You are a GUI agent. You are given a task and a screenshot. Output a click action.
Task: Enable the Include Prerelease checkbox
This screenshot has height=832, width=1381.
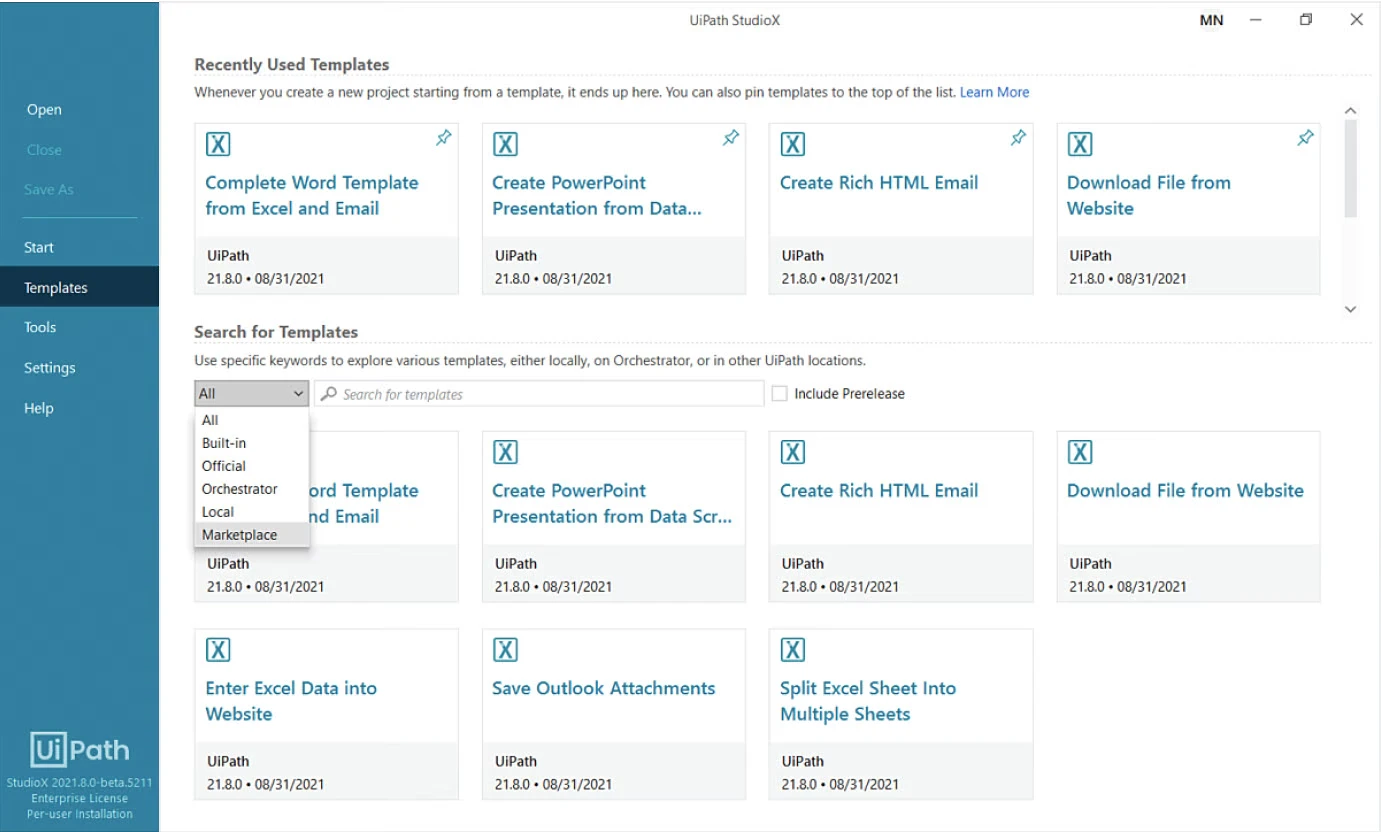point(779,394)
